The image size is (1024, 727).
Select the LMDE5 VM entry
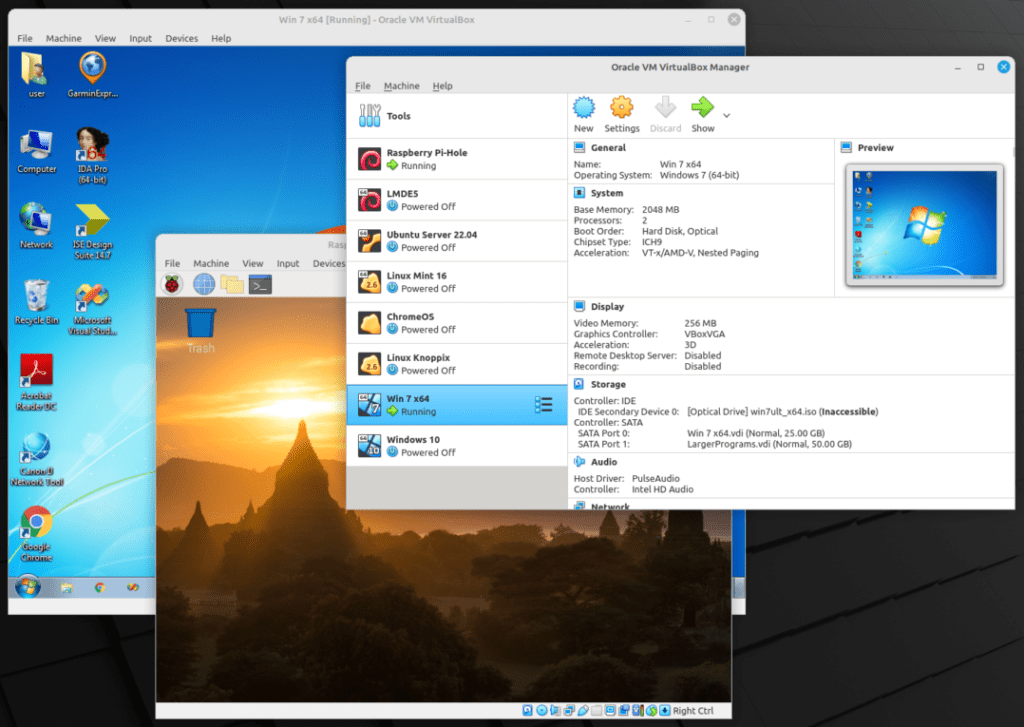pos(456,200)
